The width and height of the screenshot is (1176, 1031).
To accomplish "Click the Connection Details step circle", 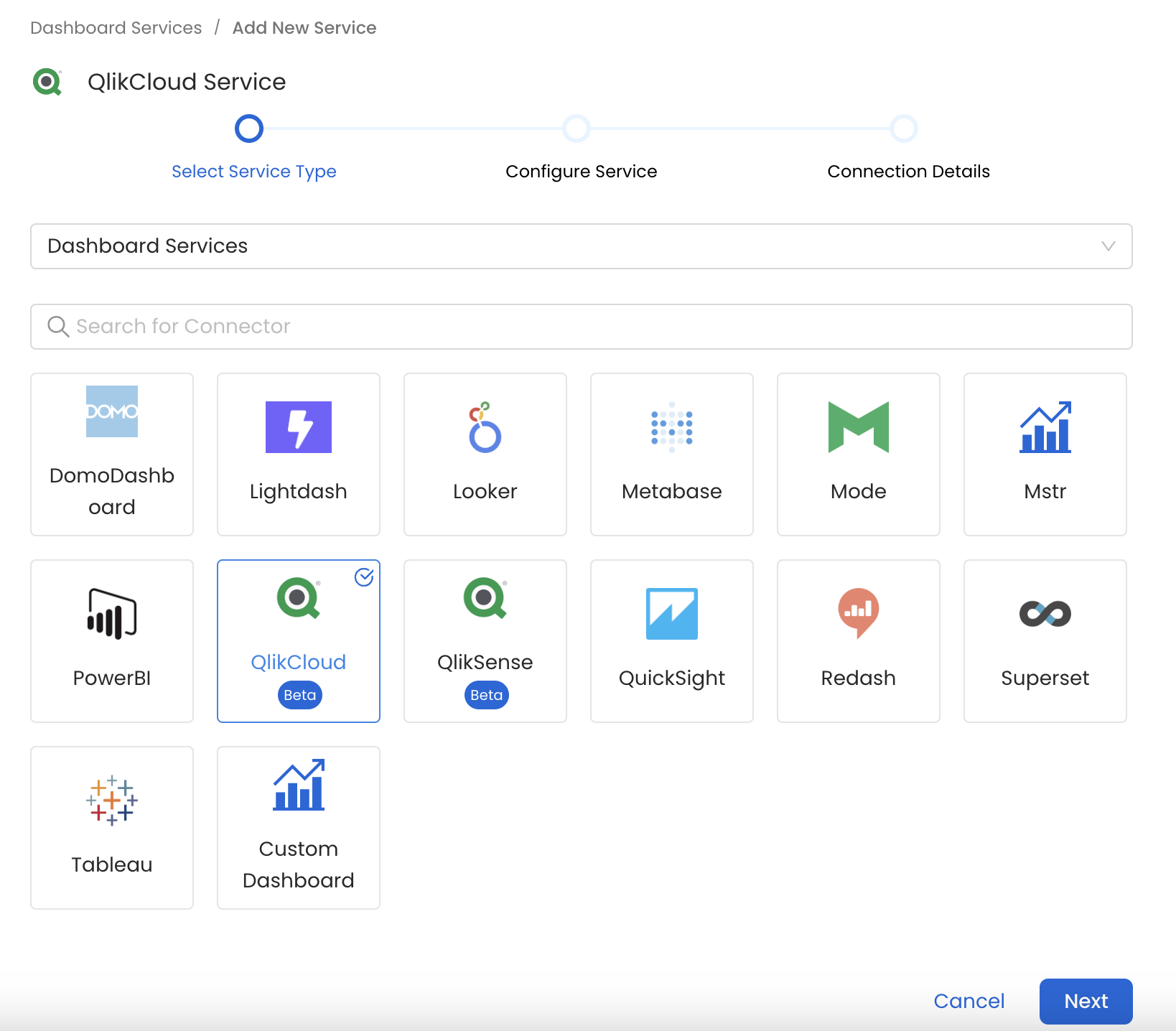I will [904, 129].
